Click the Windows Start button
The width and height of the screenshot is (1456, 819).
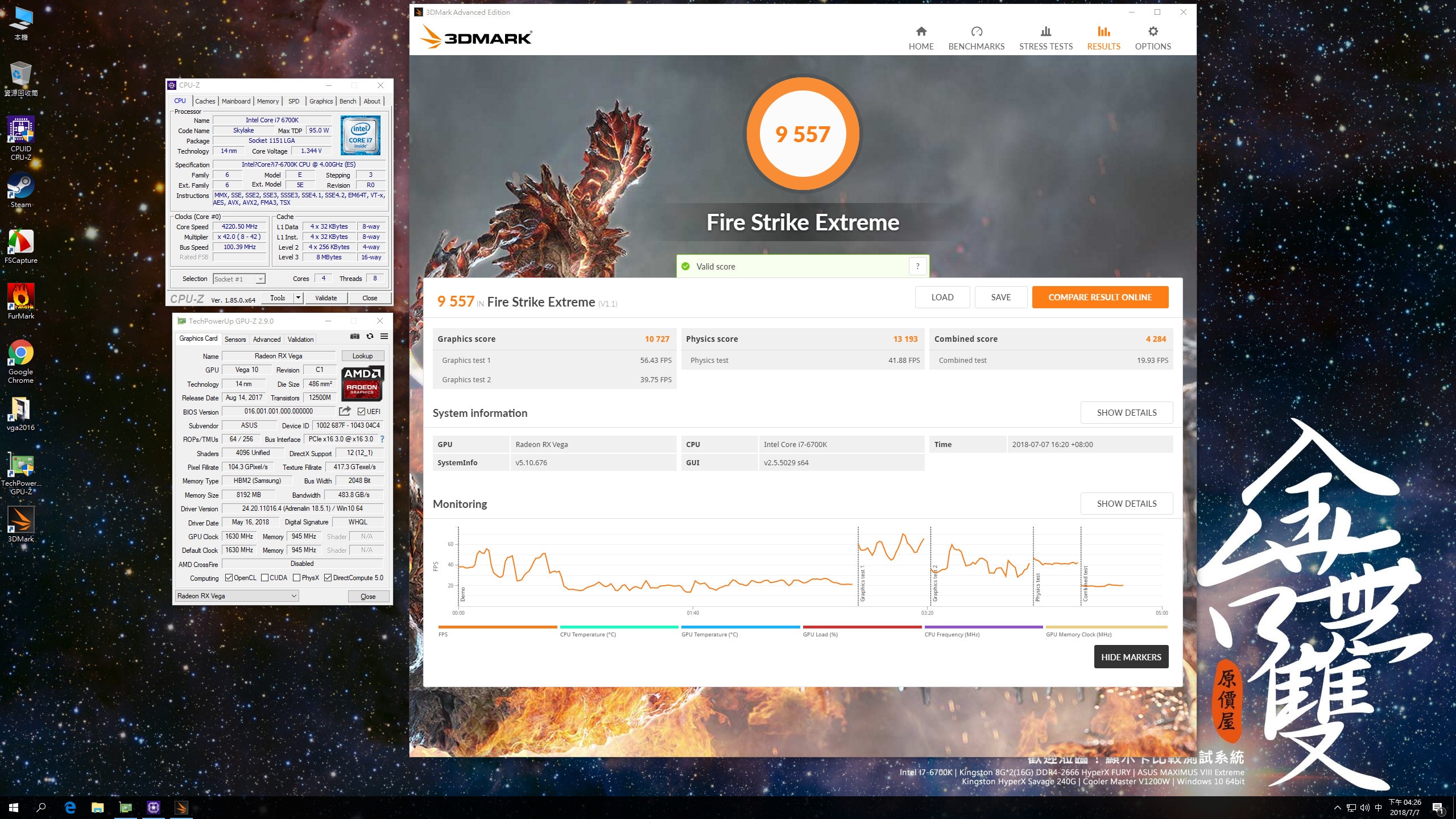(x=14, y=808)
